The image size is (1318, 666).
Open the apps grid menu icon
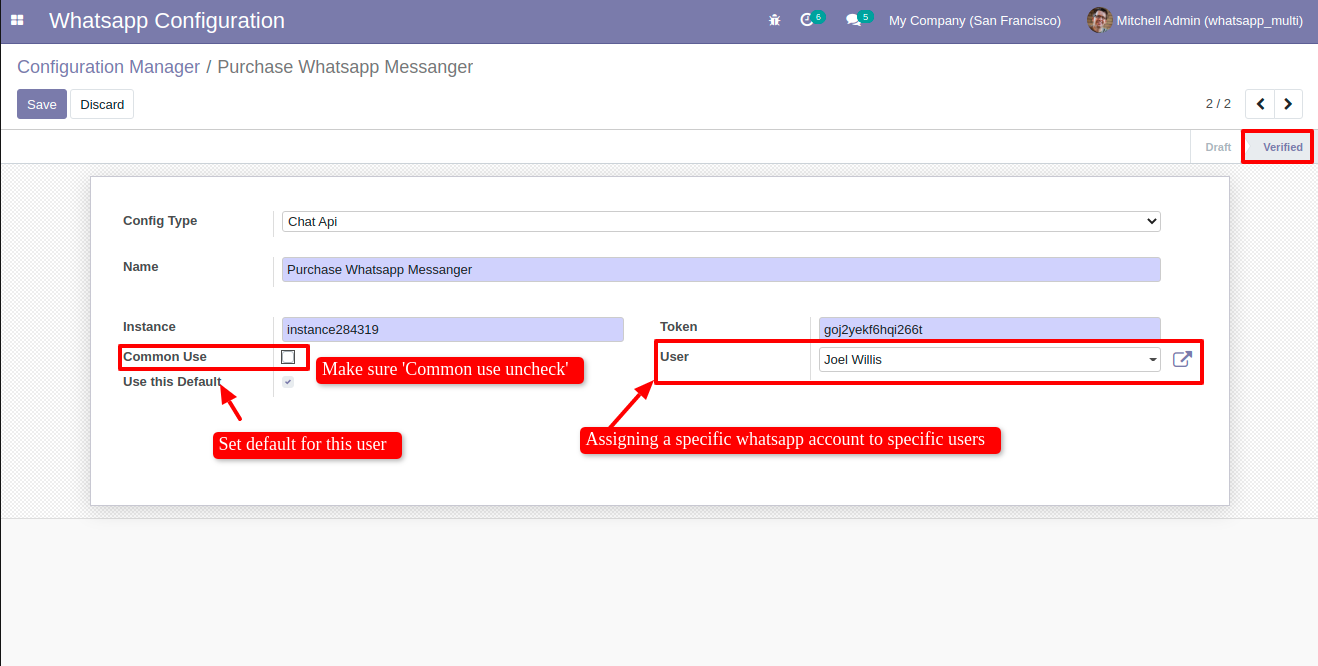pos(17,20)
